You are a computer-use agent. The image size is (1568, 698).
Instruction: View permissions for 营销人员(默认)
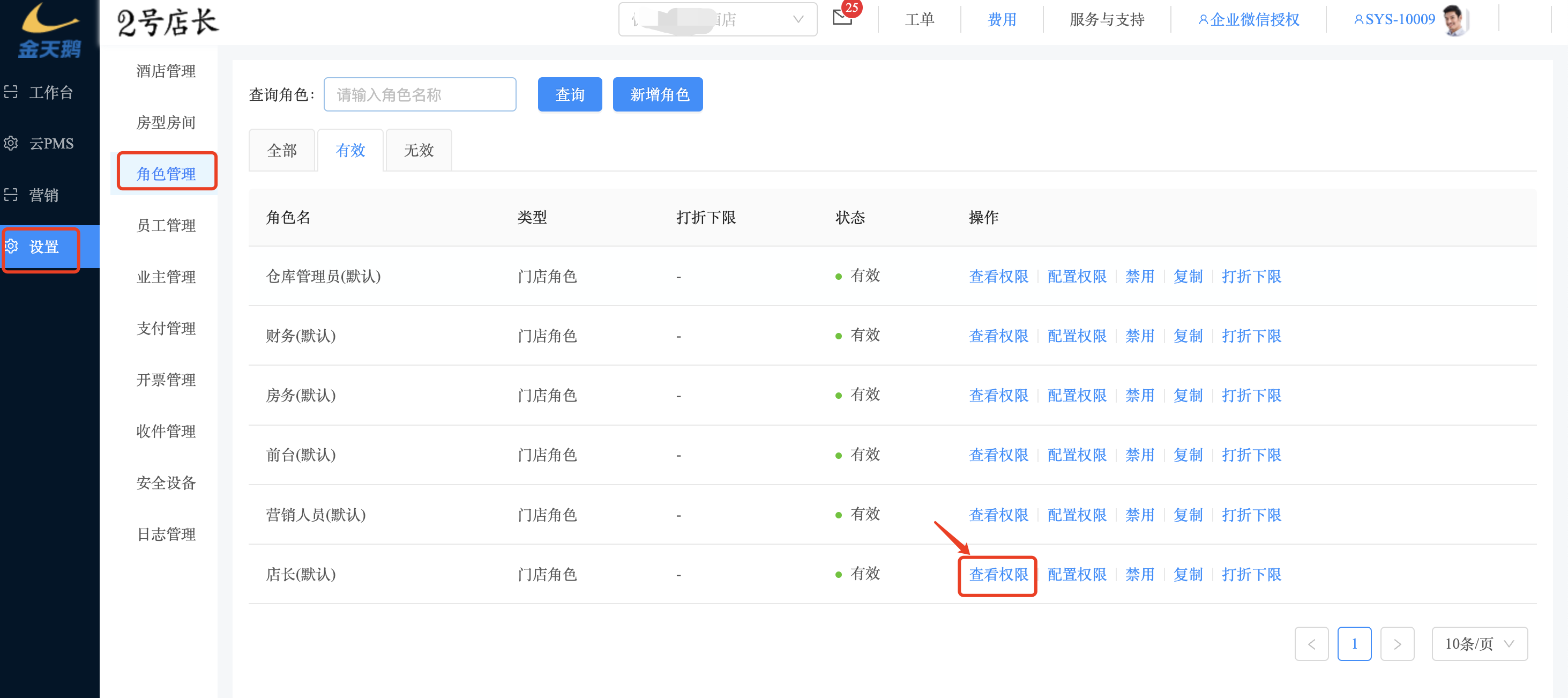[x=998, y=515]
